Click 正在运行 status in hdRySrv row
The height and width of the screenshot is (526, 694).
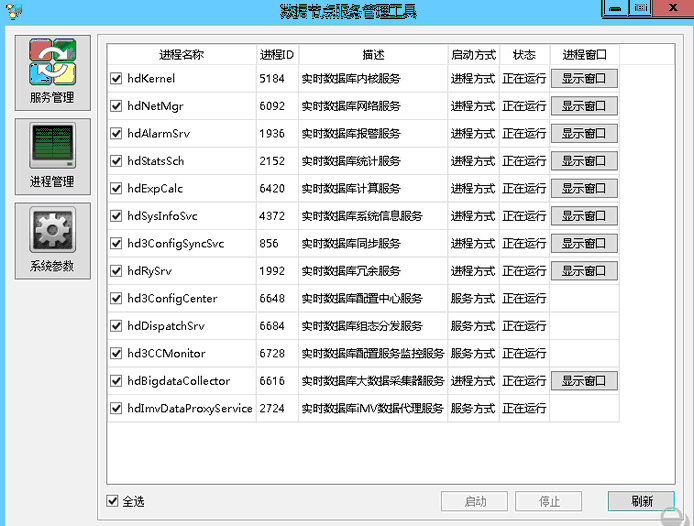[x=524, y=271]
